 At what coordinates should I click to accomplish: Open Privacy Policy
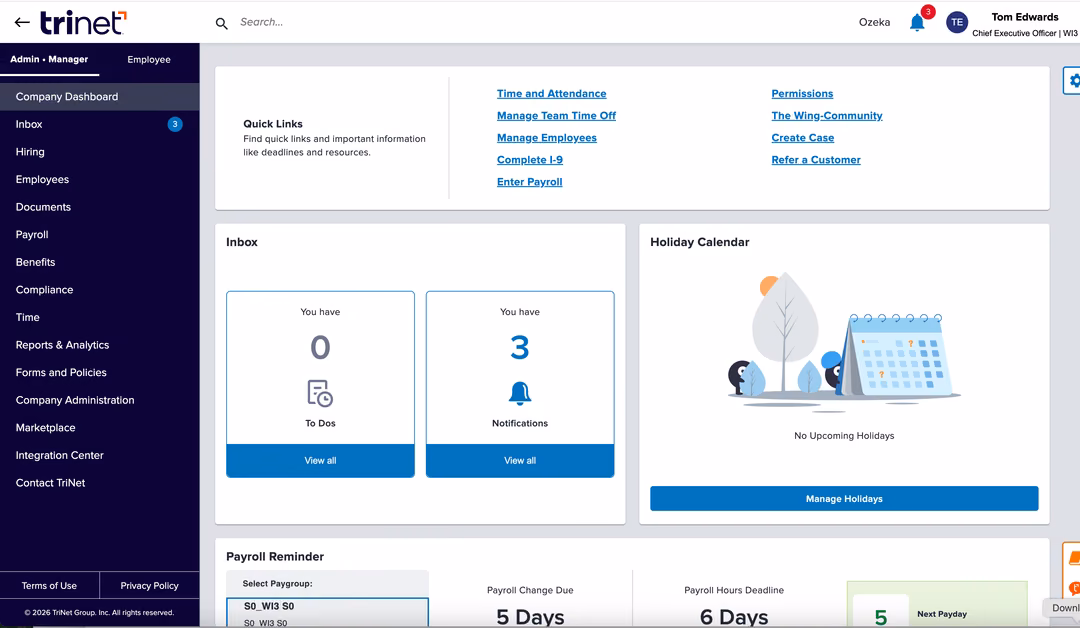point(149,585)
